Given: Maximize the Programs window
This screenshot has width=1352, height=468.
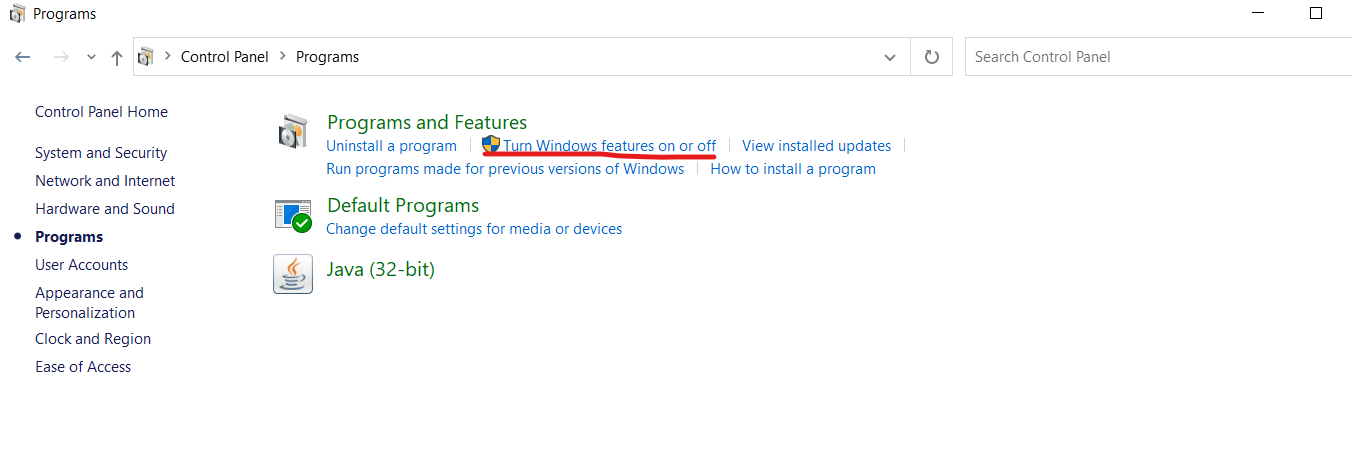Looking at the screenshot, I should [x=1316, y=14].
